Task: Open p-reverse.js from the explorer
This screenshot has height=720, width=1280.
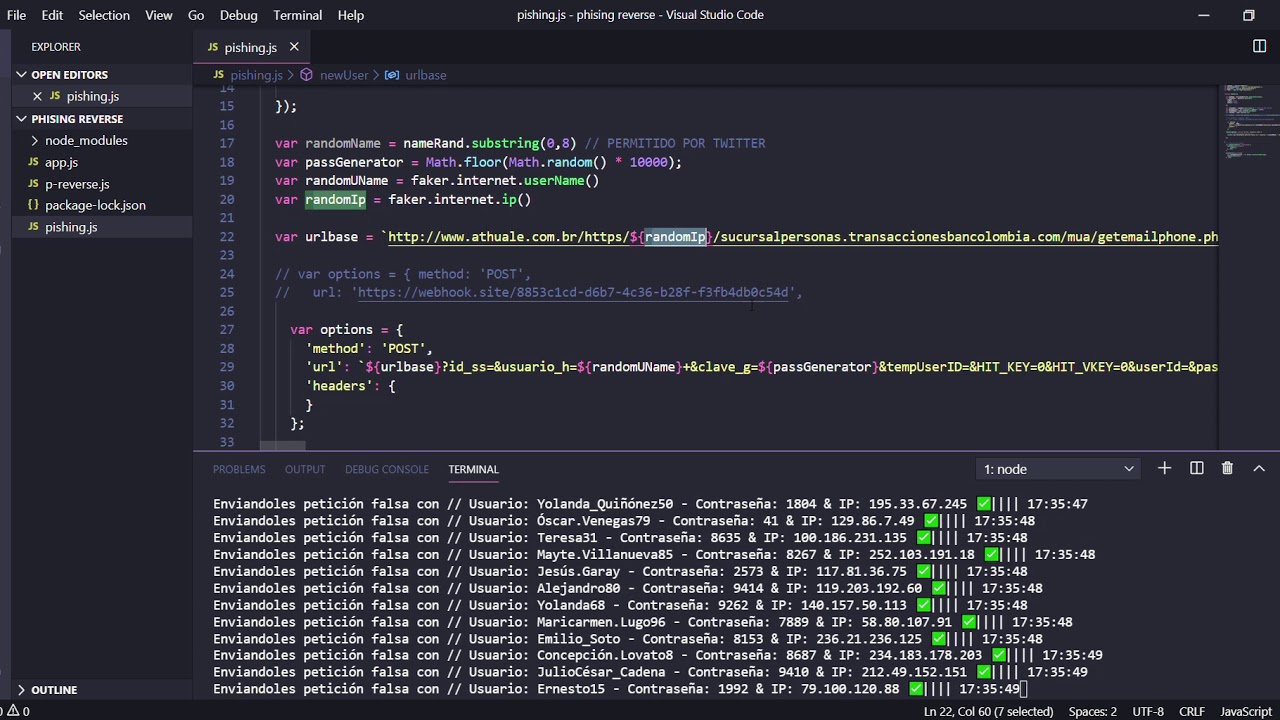Action: coord(77,184)
